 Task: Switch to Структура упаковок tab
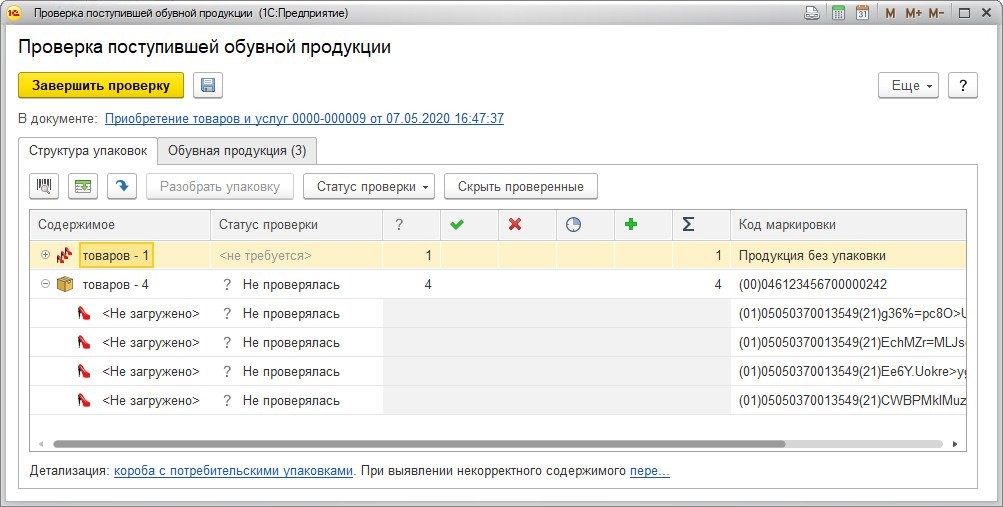pos(88,151)
